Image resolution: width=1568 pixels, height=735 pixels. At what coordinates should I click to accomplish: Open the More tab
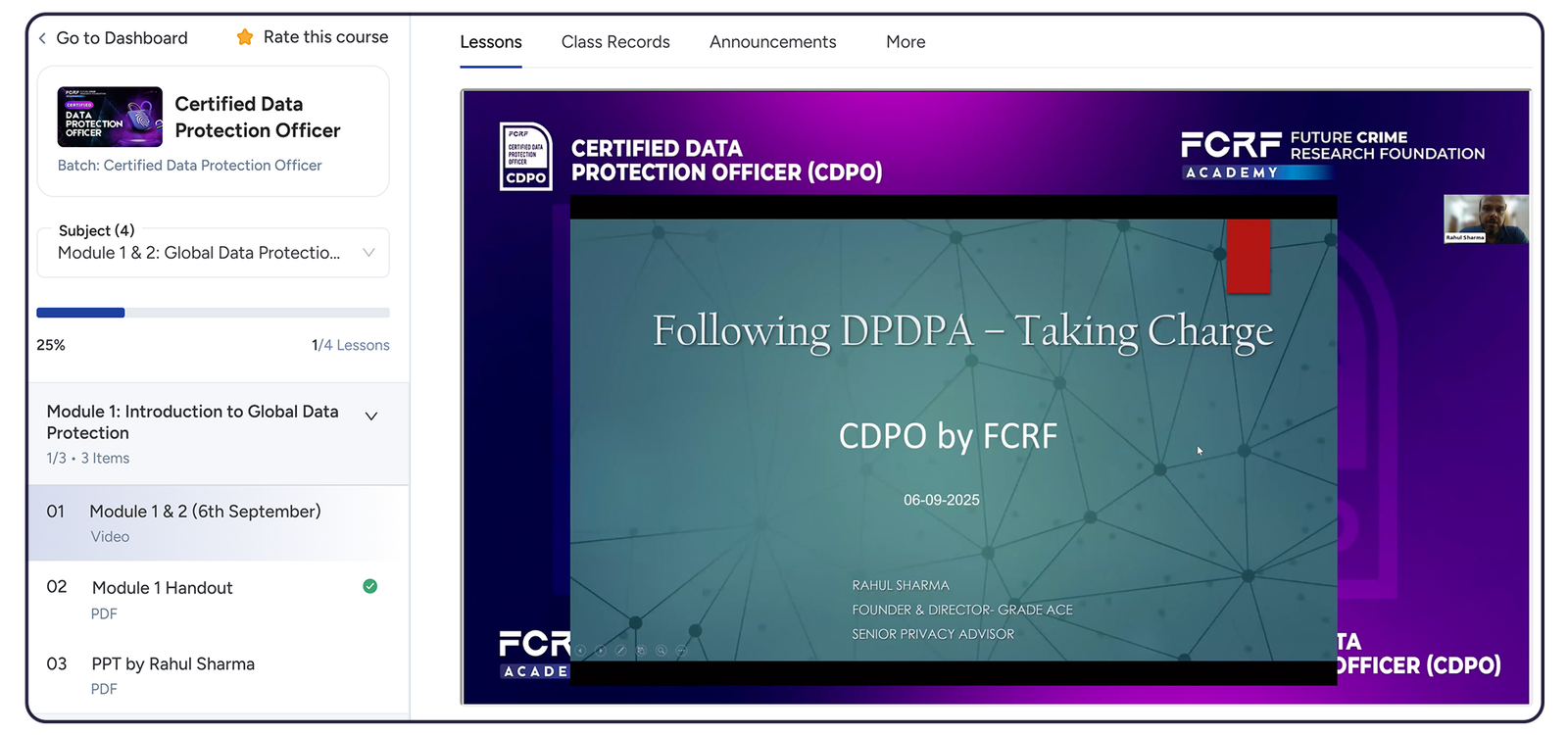[x=905, y=42]
